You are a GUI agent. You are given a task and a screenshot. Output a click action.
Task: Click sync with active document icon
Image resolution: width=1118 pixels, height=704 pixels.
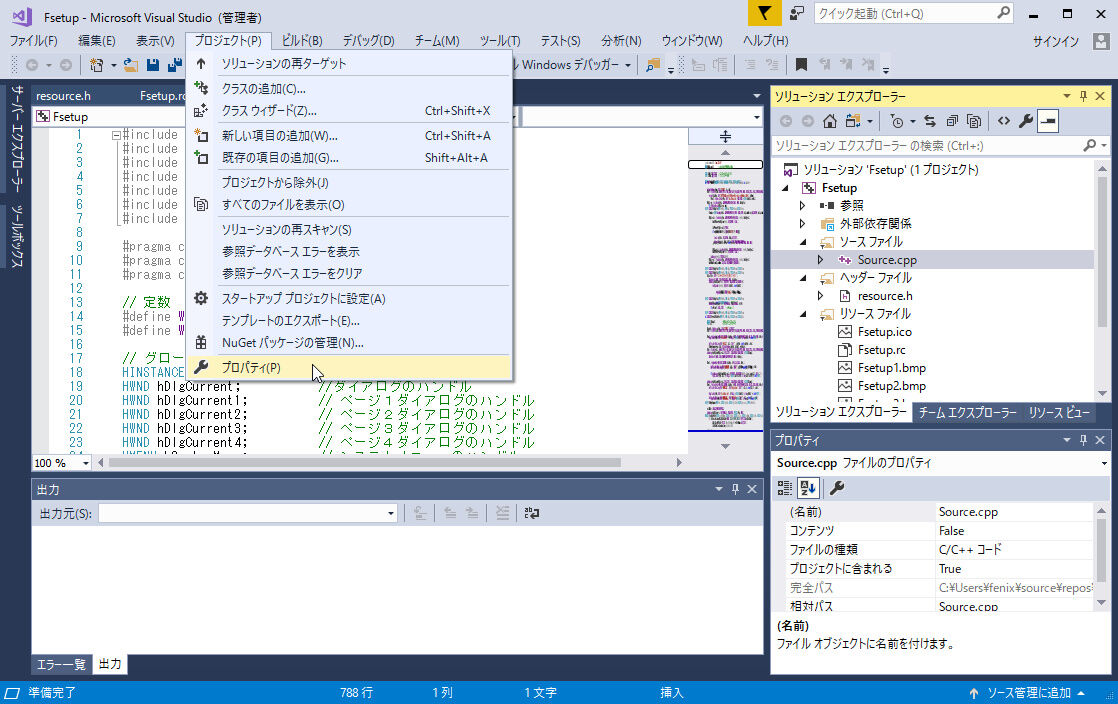pos(930,121)
